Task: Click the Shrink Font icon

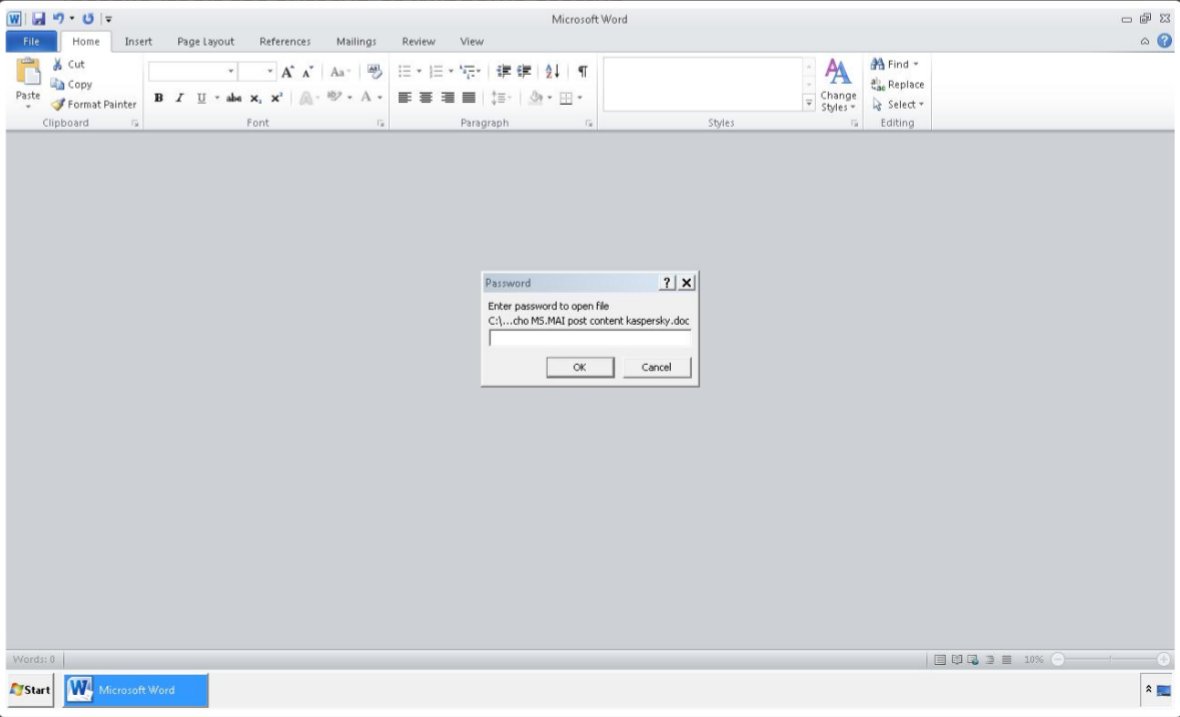Action: point(307,72)
